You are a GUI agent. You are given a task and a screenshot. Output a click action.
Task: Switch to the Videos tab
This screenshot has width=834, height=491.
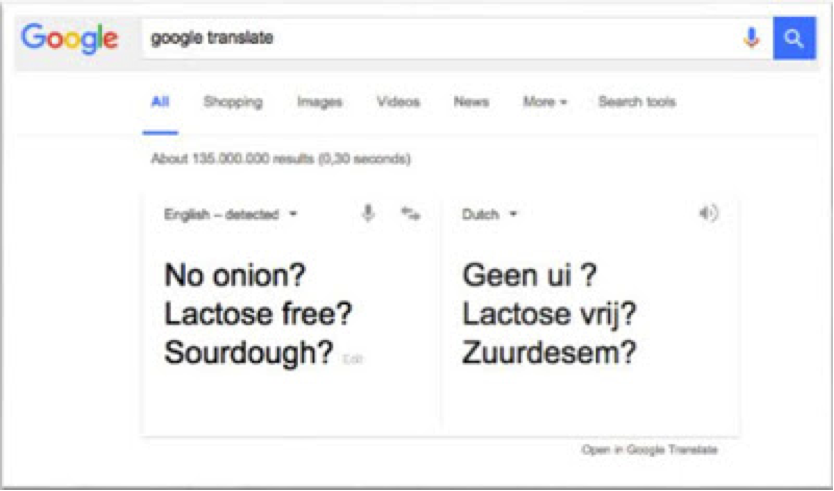point(398,102)
